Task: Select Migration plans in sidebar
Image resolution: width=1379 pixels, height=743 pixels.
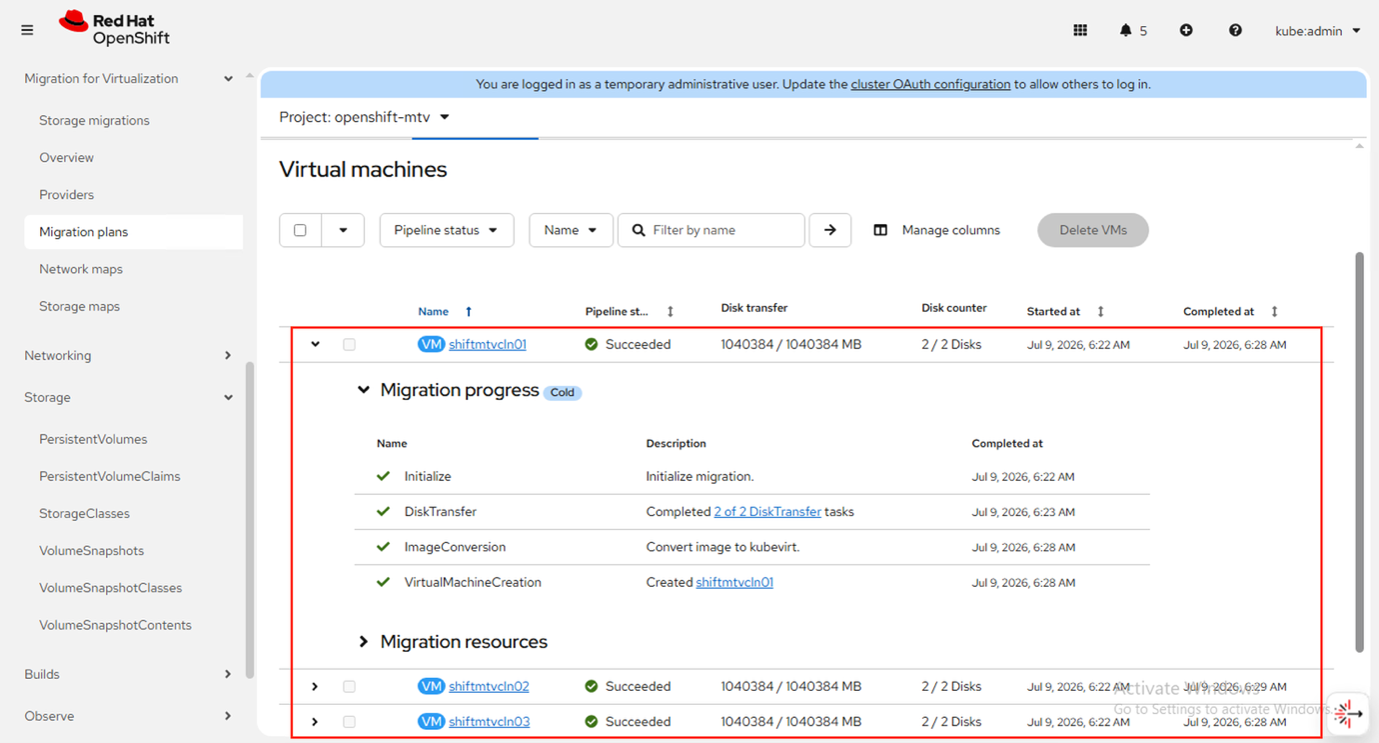Action: (x=133, y=231)
